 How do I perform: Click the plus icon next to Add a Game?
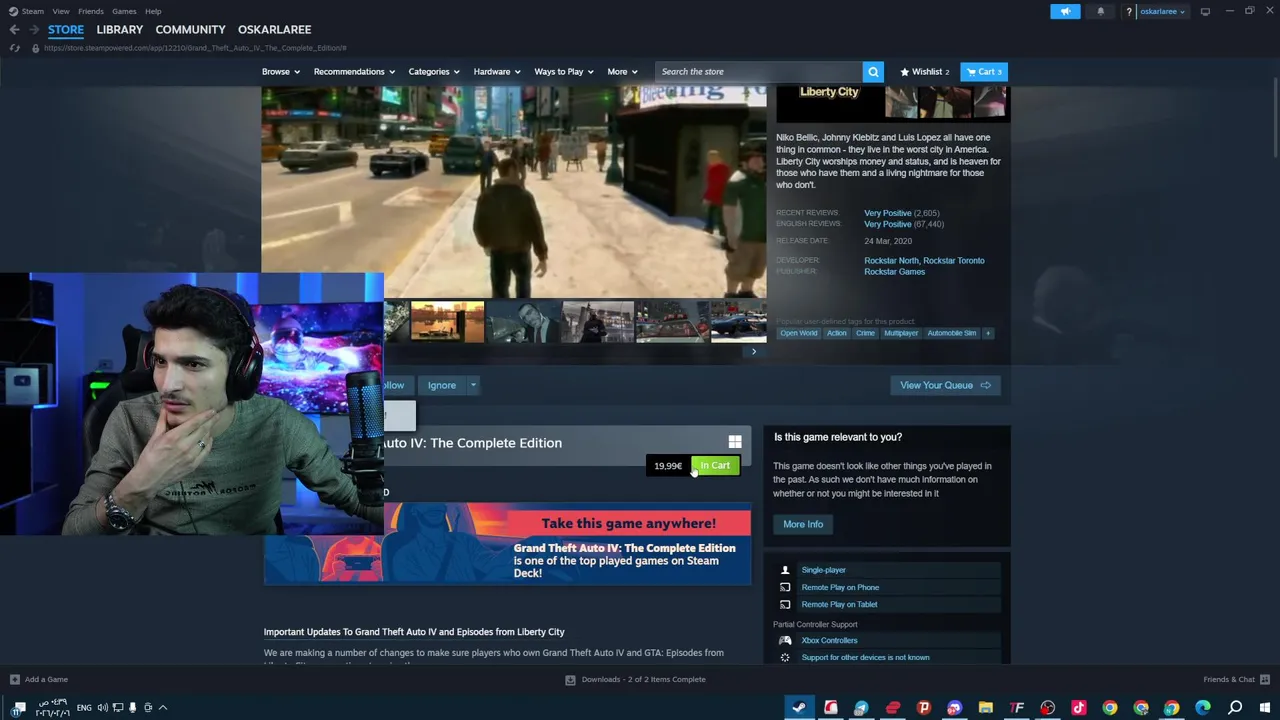pos(14,679)
